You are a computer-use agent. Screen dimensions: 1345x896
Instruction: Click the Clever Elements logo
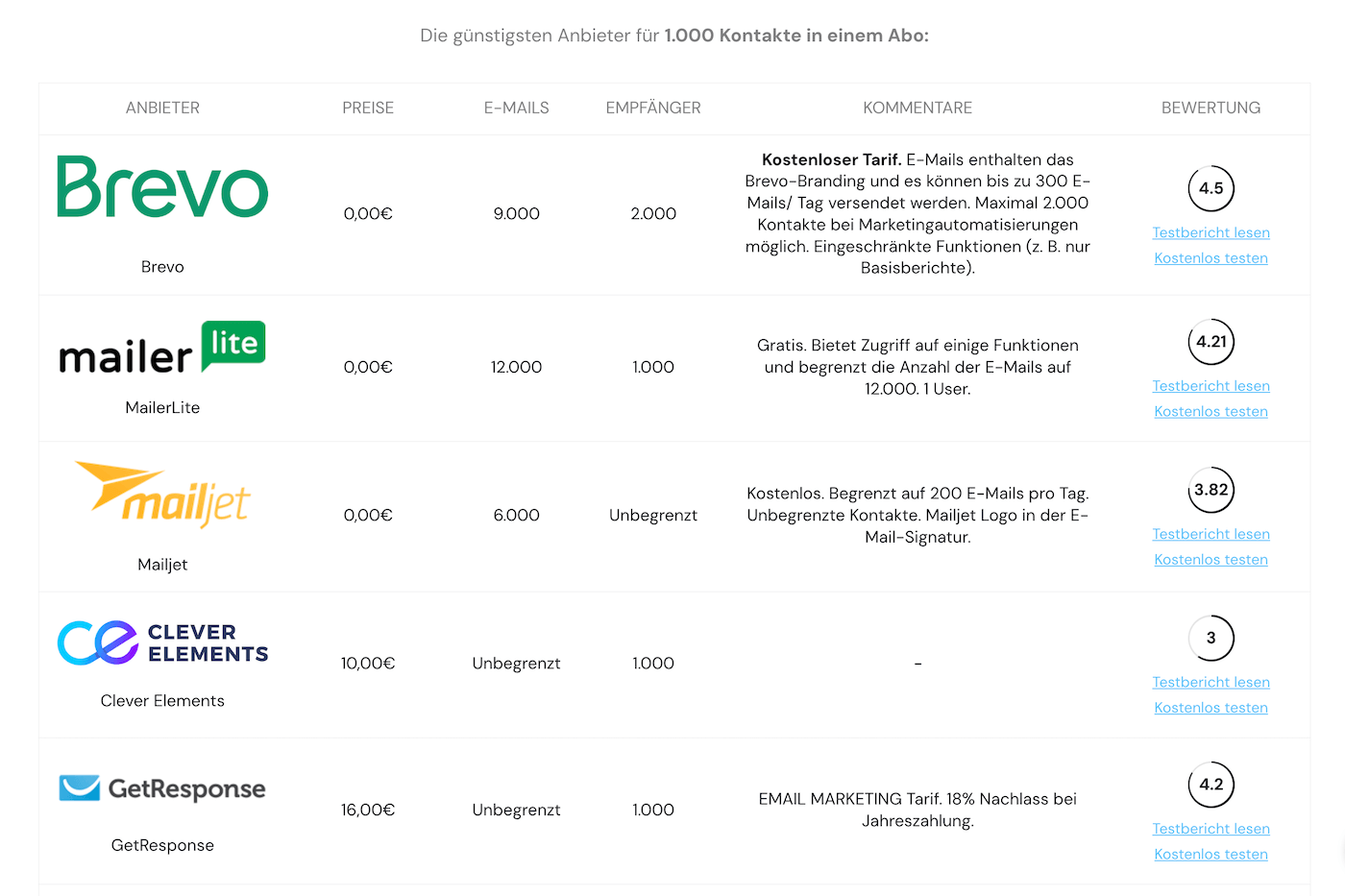point(162,643)
